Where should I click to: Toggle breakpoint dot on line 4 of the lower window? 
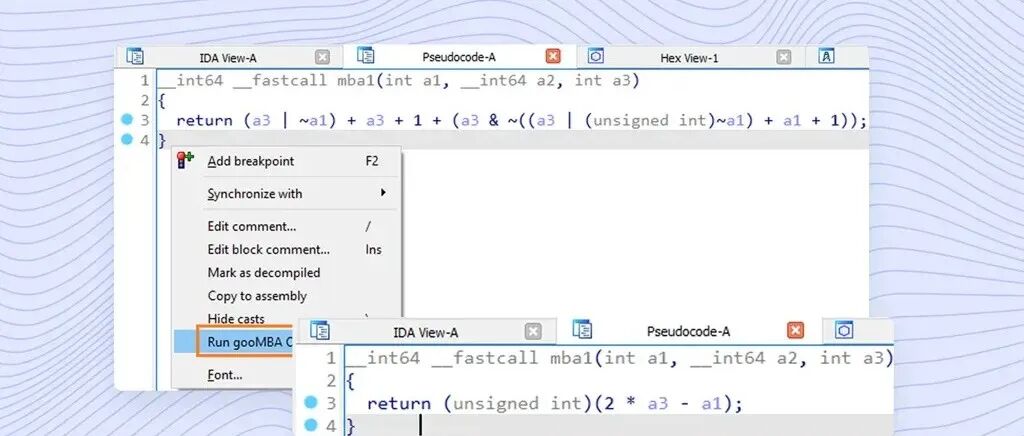tap(312, 426)
